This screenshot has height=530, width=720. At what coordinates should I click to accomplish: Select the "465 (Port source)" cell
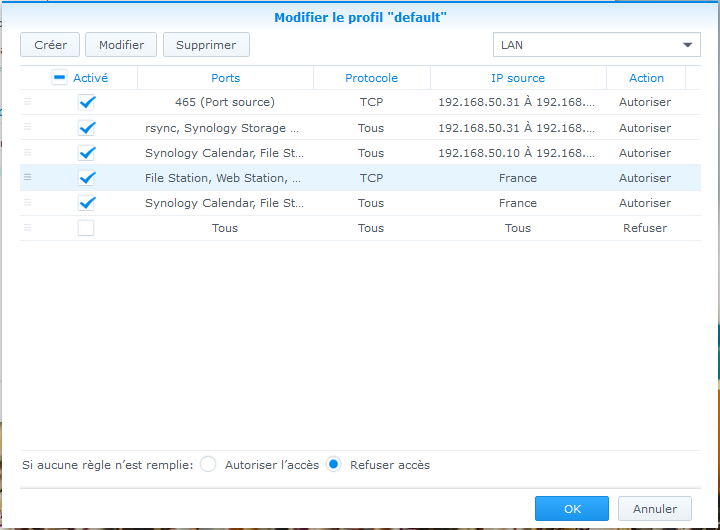[x=225, y=102]
